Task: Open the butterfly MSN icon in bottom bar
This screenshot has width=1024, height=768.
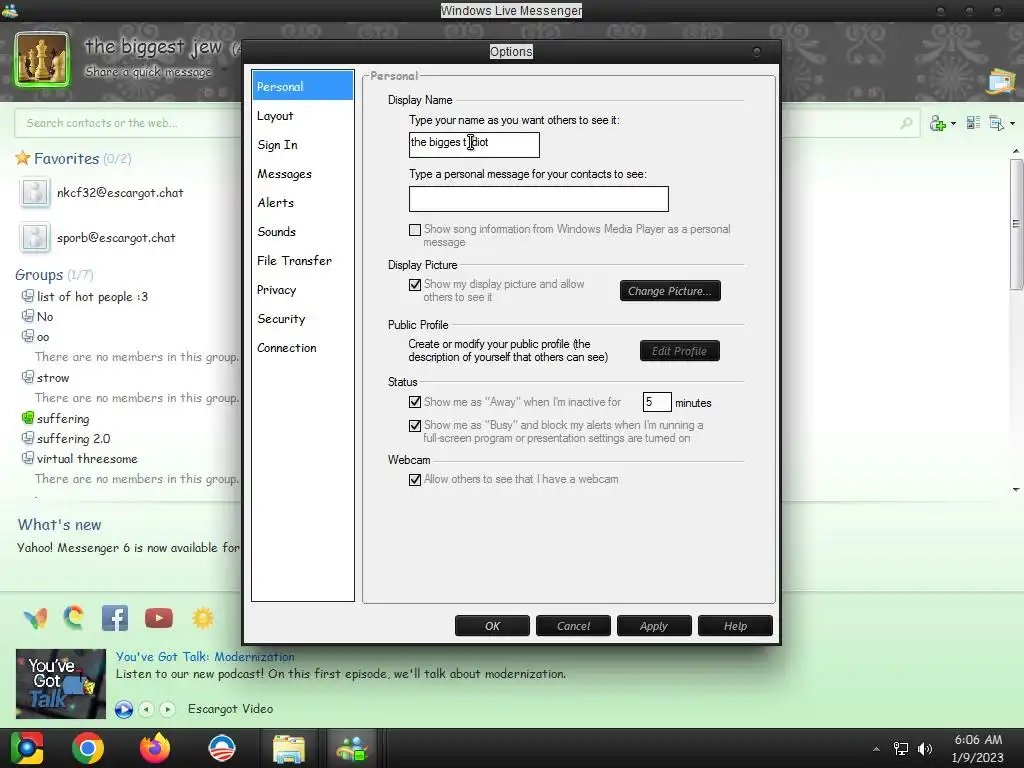Action: (35, 618)
